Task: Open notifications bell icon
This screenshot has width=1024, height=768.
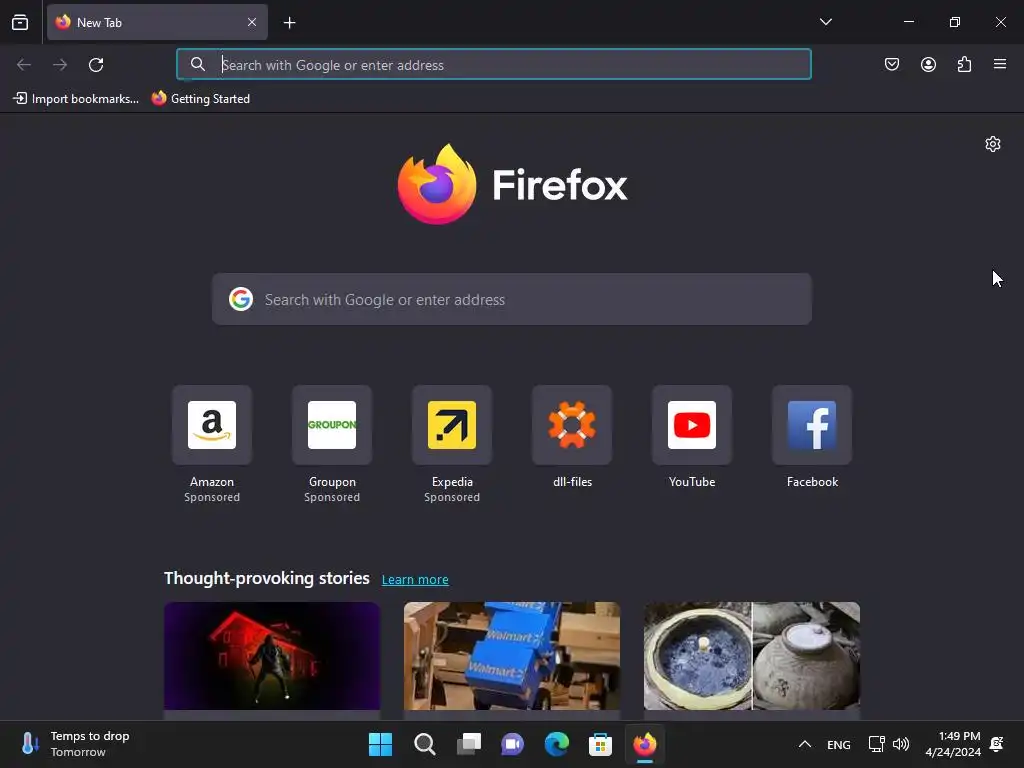Action: tap(997, 744)
